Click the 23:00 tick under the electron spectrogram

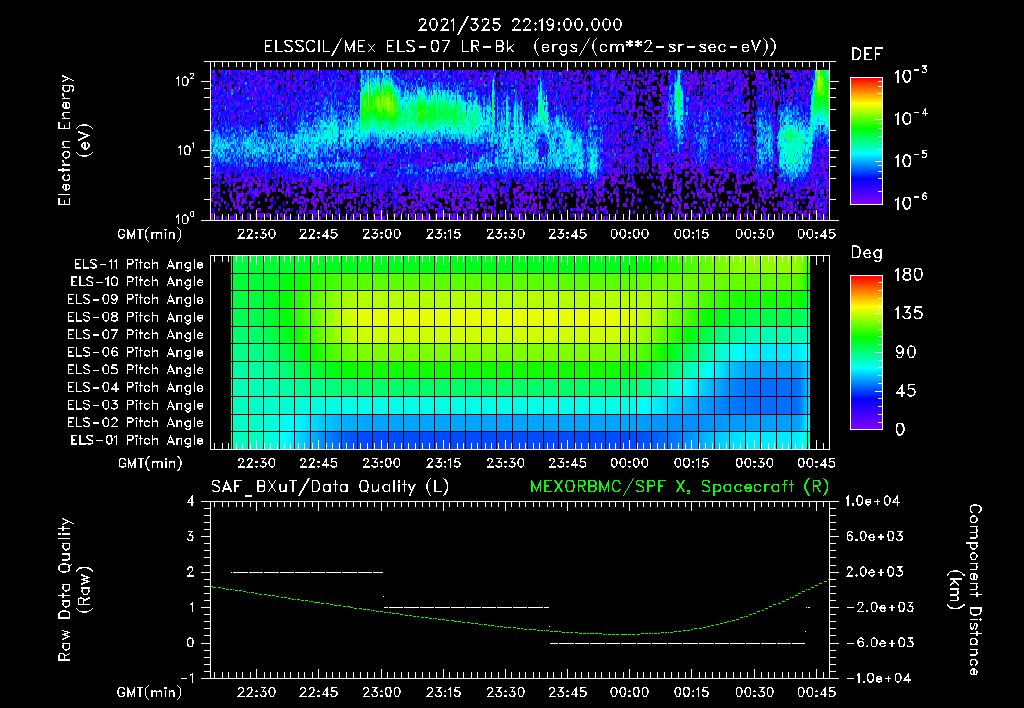tap(381, 234)
